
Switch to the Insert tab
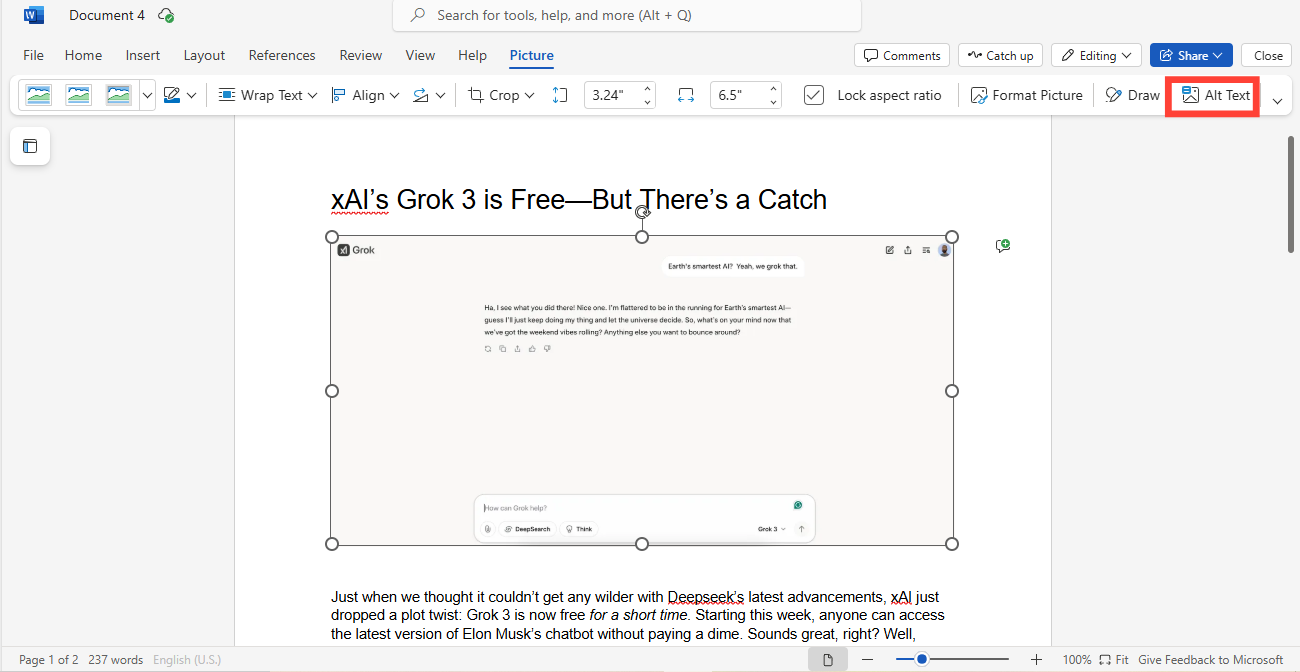point(143,55)
